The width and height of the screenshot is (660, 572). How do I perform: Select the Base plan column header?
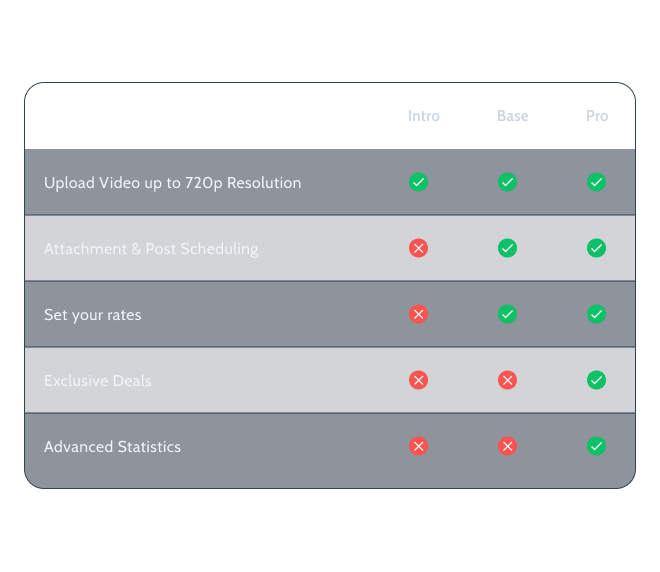[512, 116]
